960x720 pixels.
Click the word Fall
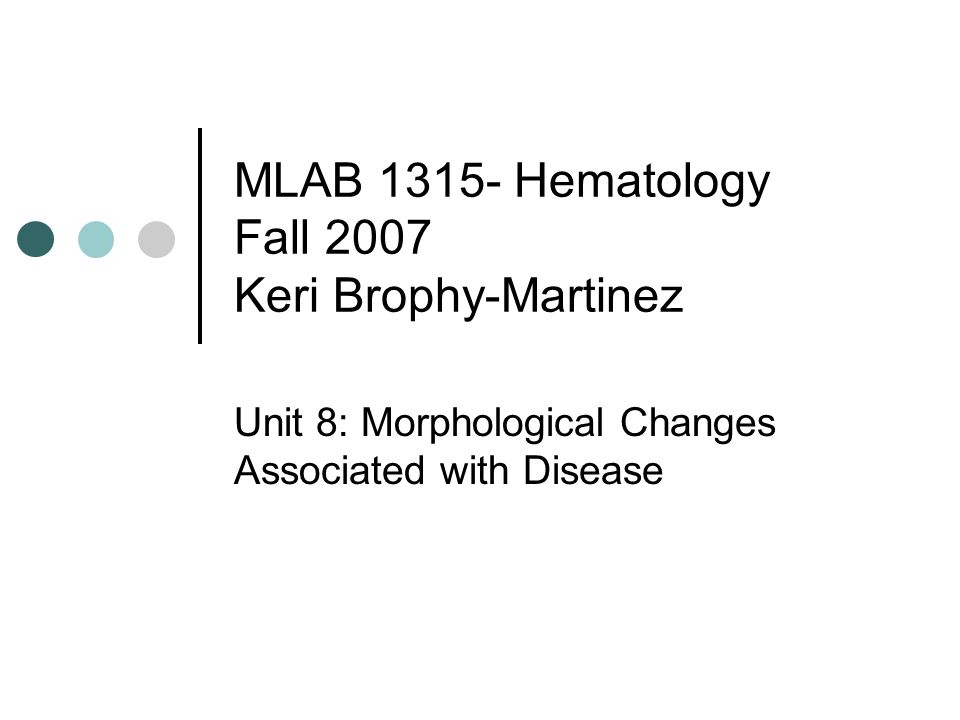coord(271,238)
